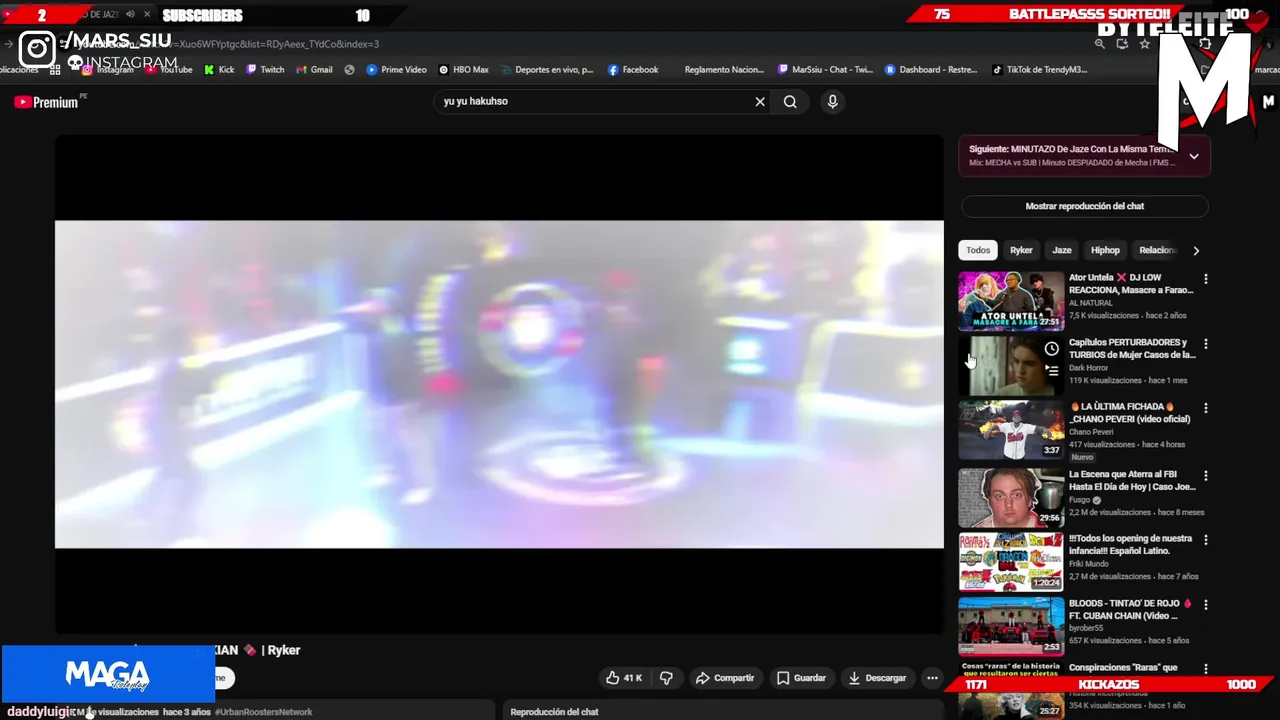Click the 'Fuego' channel name
The height and width of the screenshot is (720, 1280).
(x=1079, y=500)
